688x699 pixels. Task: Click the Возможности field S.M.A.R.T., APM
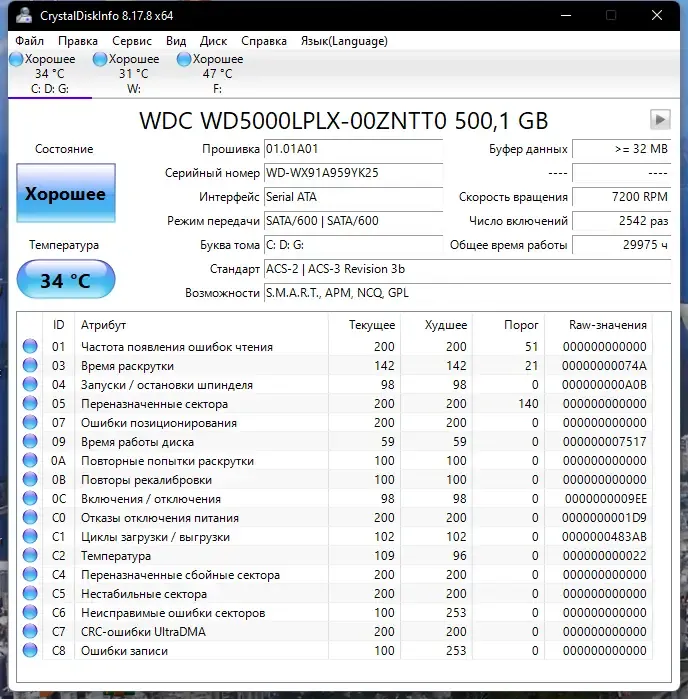tap(467, 293)
